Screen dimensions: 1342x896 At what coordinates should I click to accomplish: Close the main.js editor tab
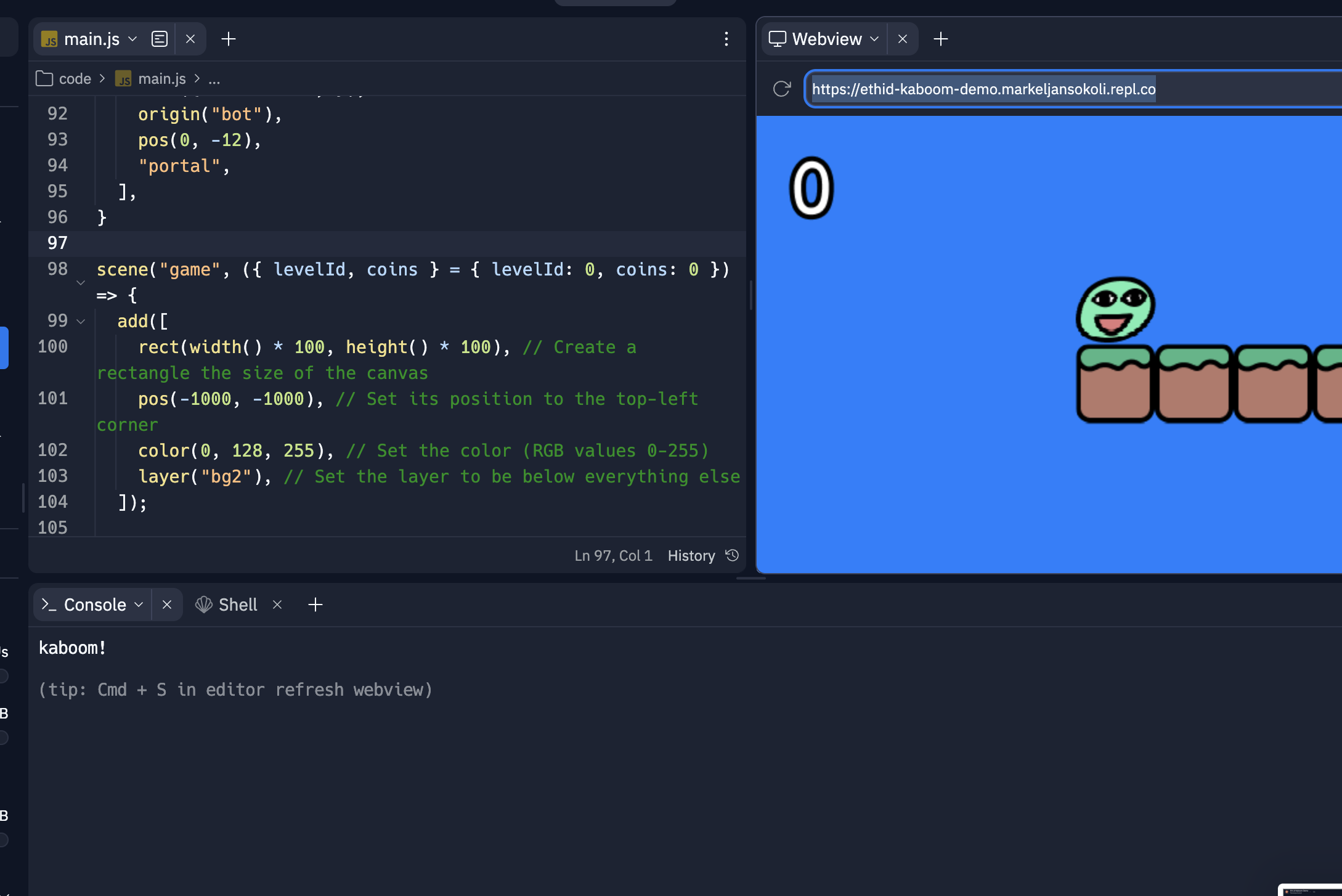[190, 39]
